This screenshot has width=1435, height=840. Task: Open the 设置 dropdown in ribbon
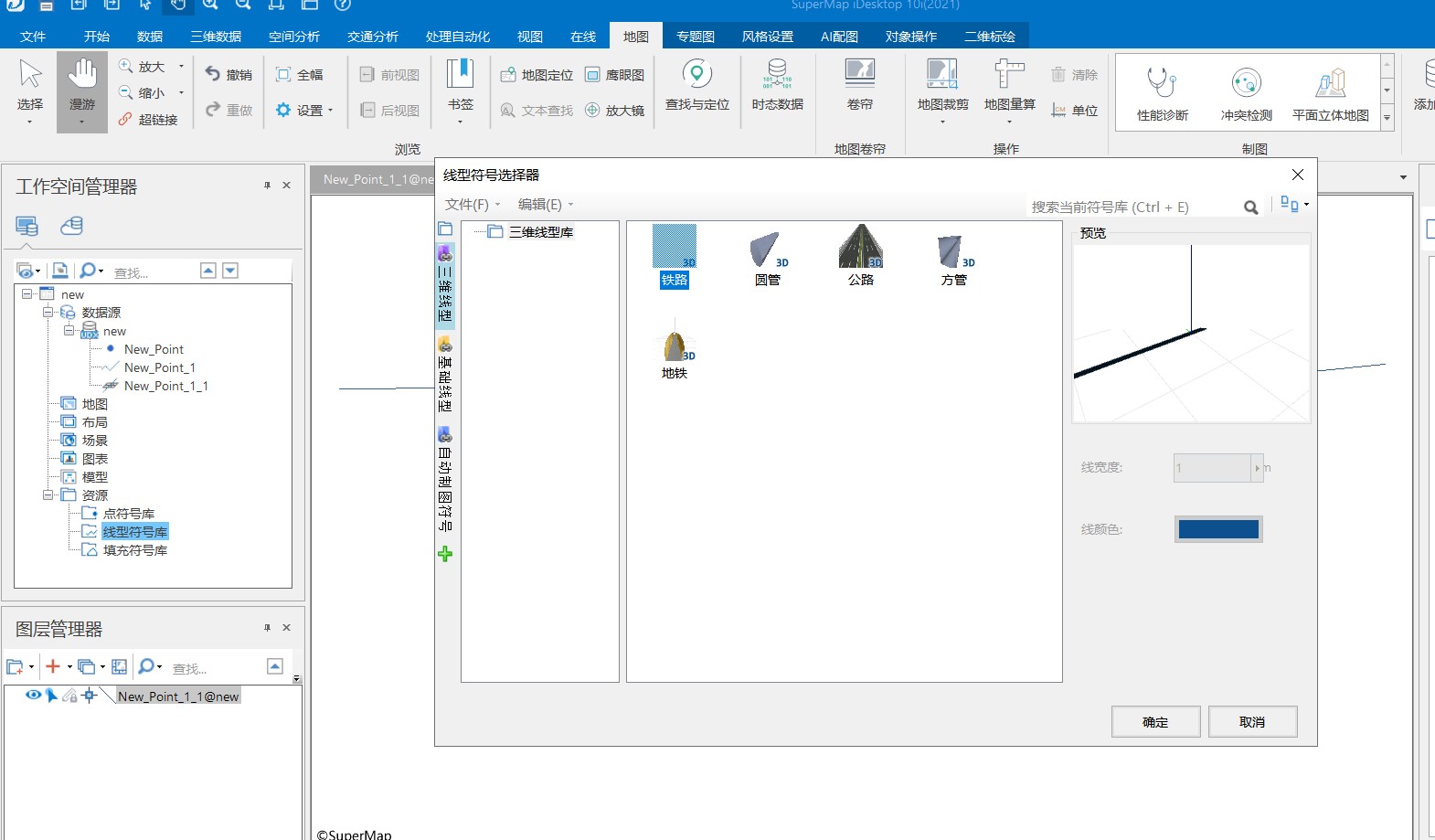click(x=305, y=111)
